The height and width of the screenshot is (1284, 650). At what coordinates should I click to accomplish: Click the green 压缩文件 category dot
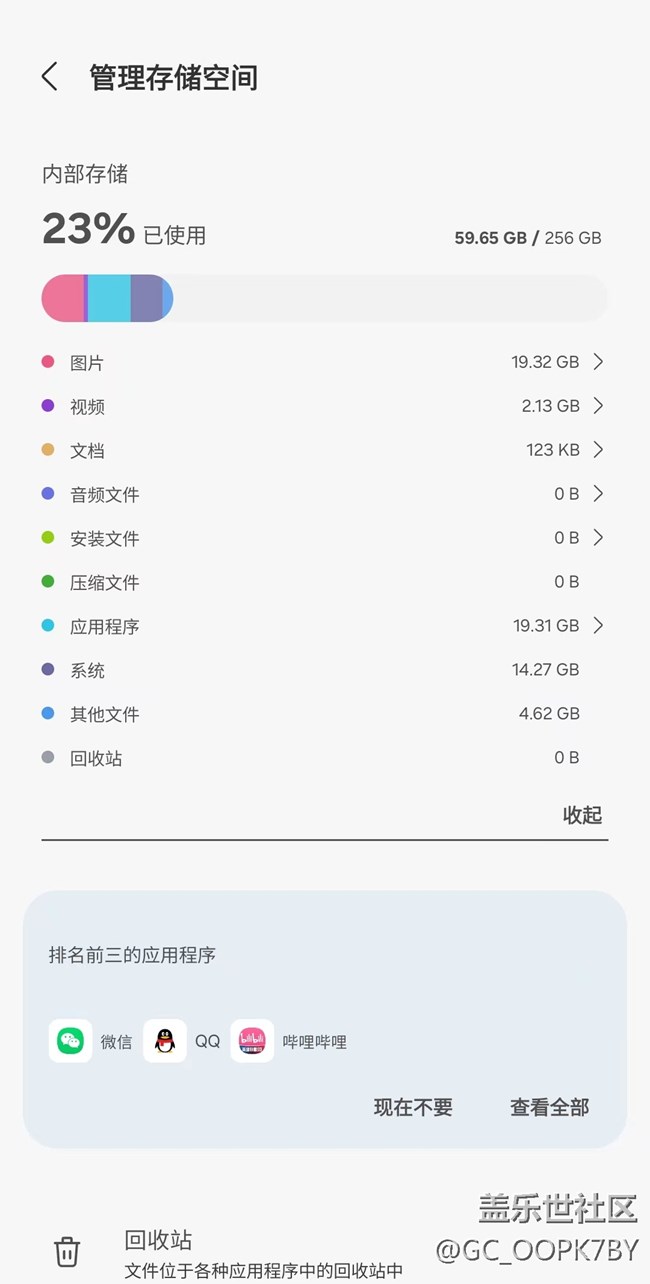47,582
